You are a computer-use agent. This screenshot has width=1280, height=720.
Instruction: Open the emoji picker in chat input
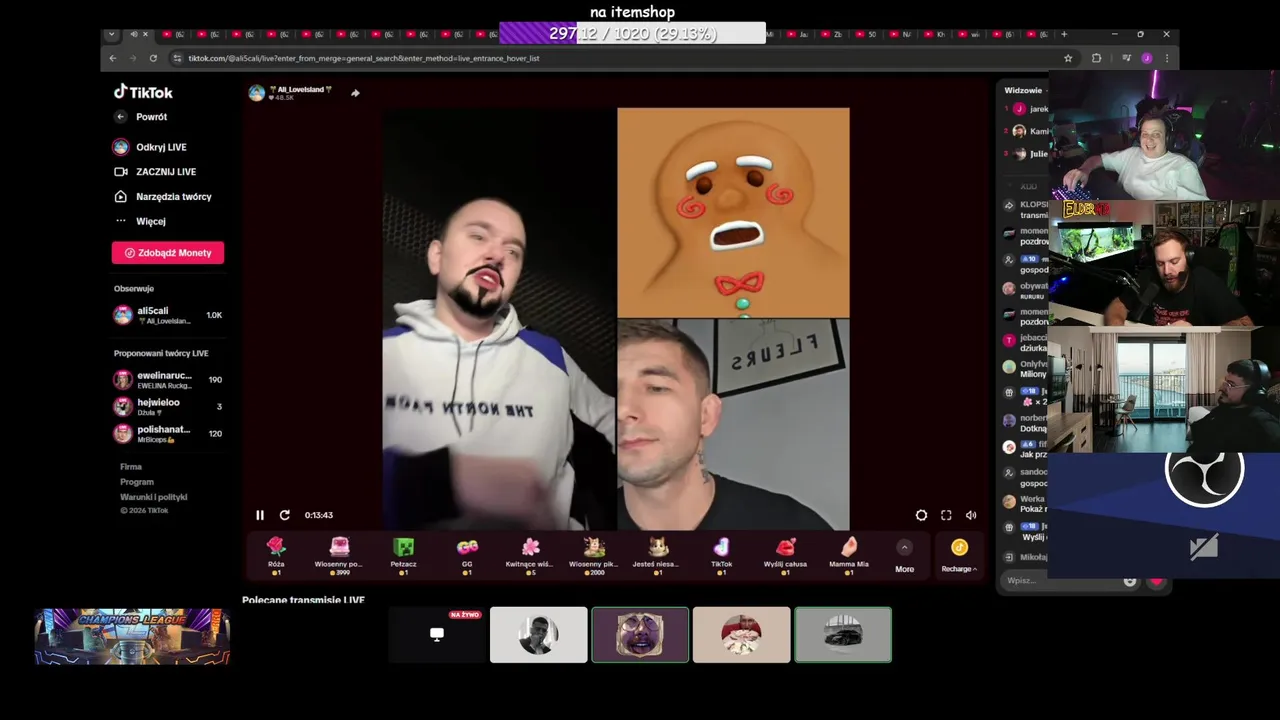click(1130, 581)
